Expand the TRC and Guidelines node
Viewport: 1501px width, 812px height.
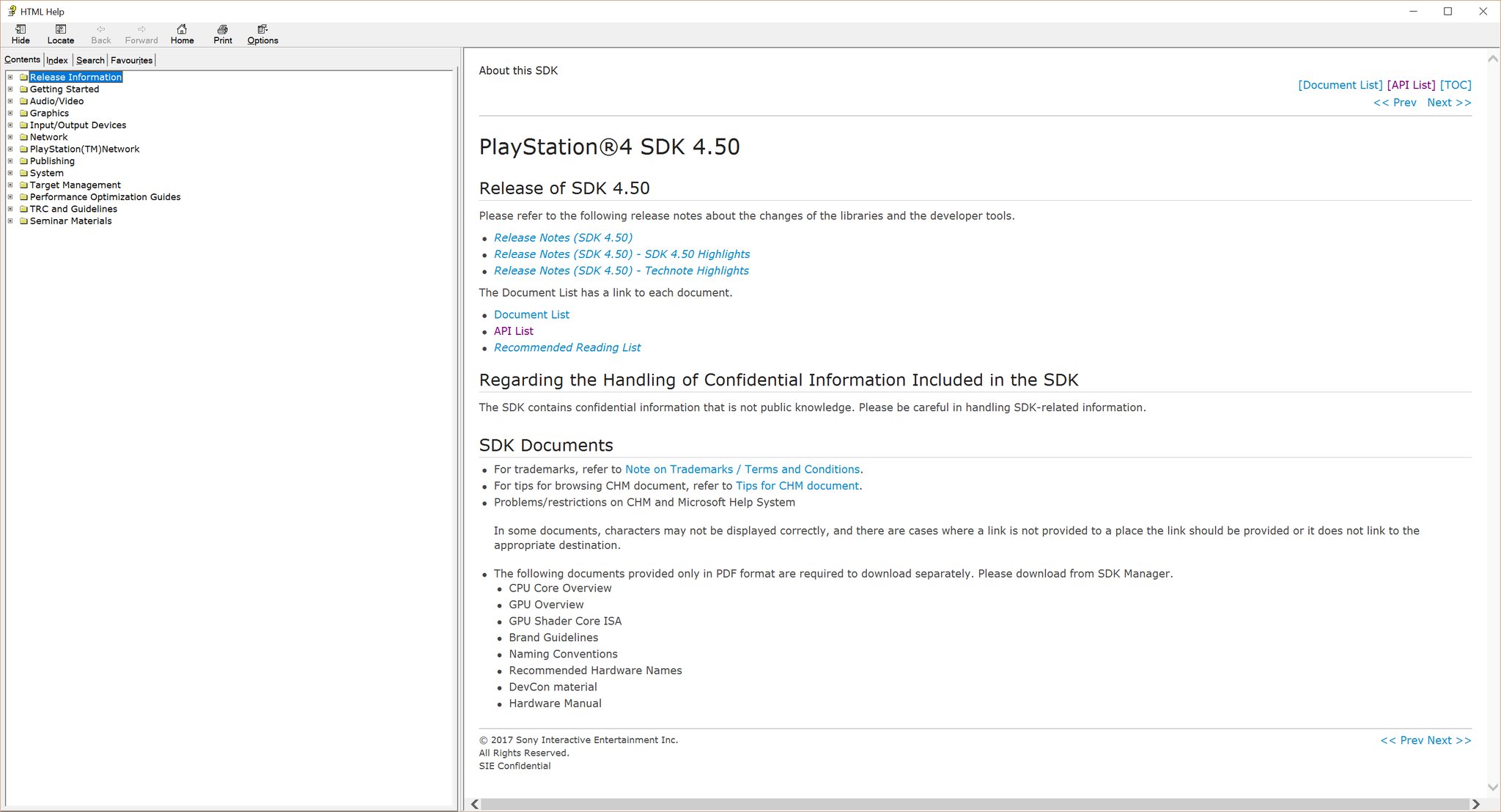click(10, 209)
